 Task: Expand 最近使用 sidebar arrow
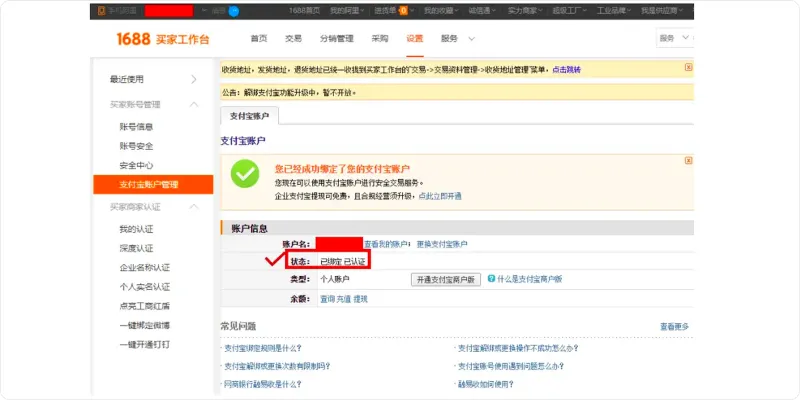[x=193, y=79]
